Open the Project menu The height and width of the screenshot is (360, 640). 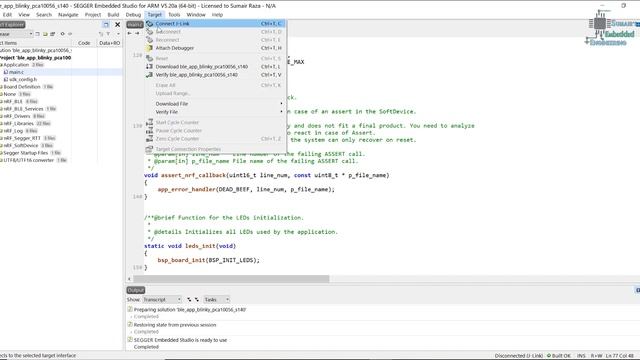coord(93,15)
